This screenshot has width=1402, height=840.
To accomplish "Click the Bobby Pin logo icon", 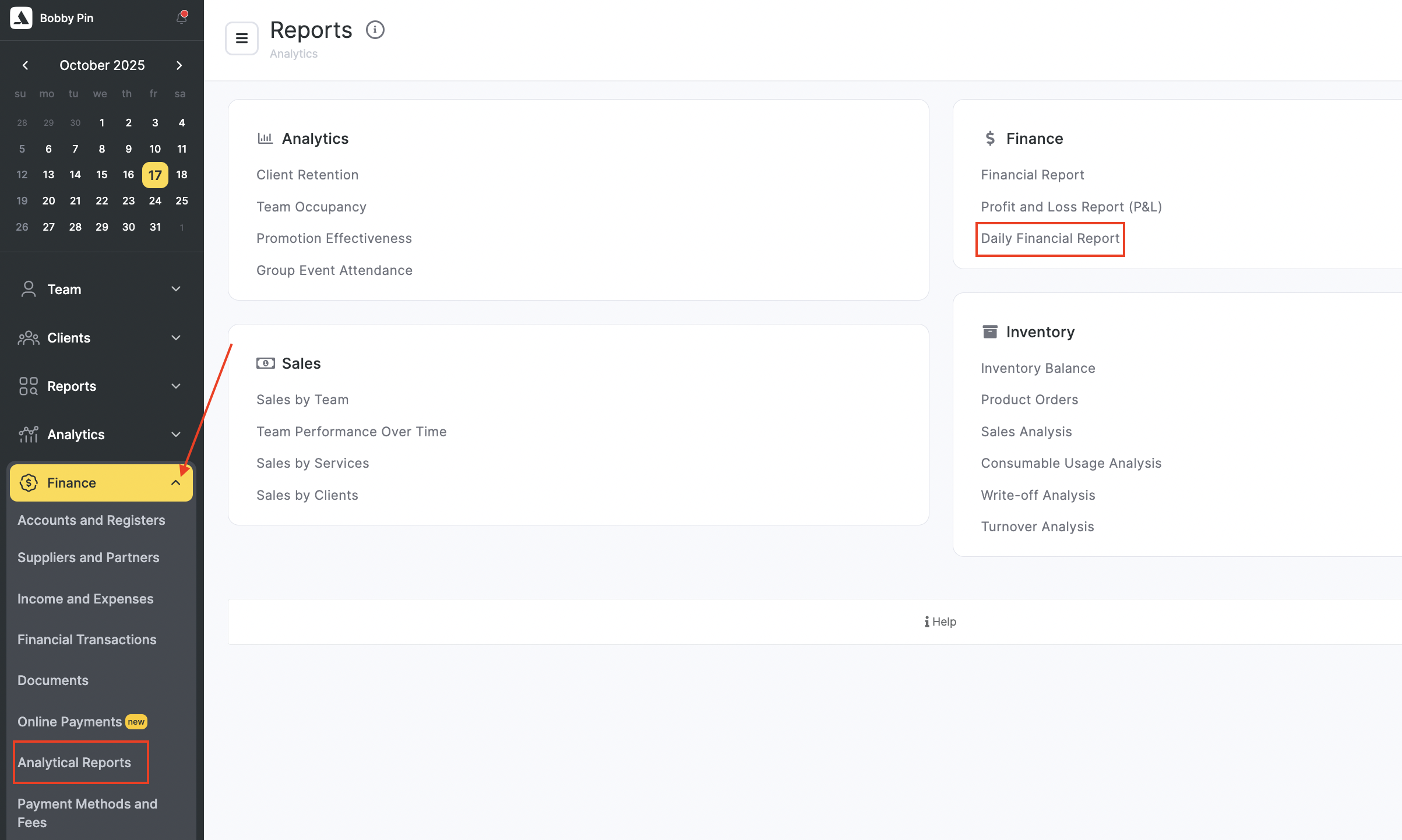I will coord(21,18).
